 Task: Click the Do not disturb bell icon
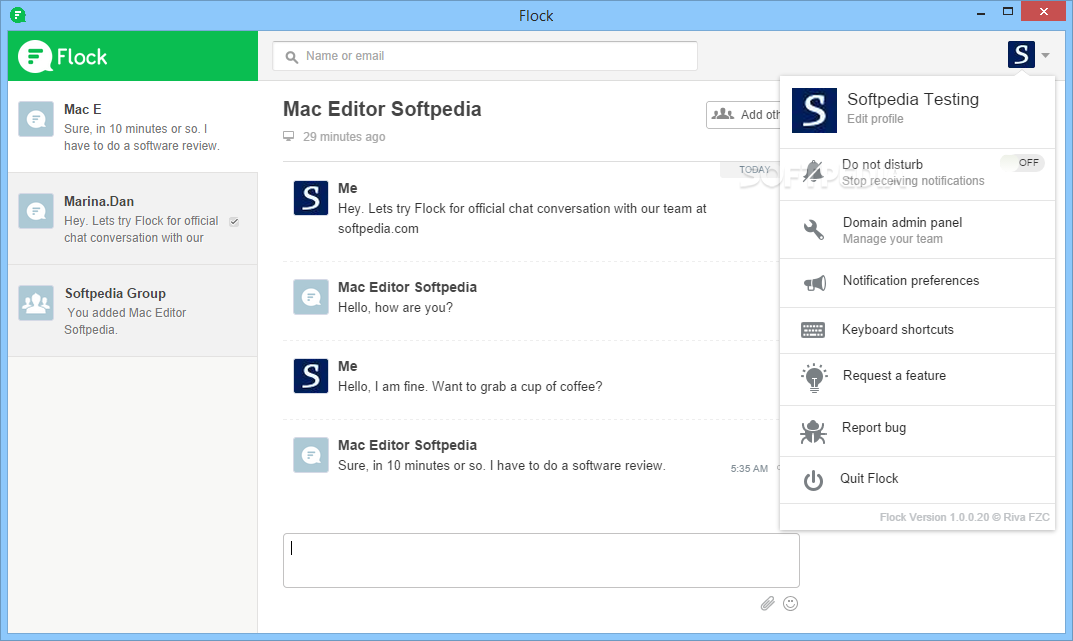813,171
